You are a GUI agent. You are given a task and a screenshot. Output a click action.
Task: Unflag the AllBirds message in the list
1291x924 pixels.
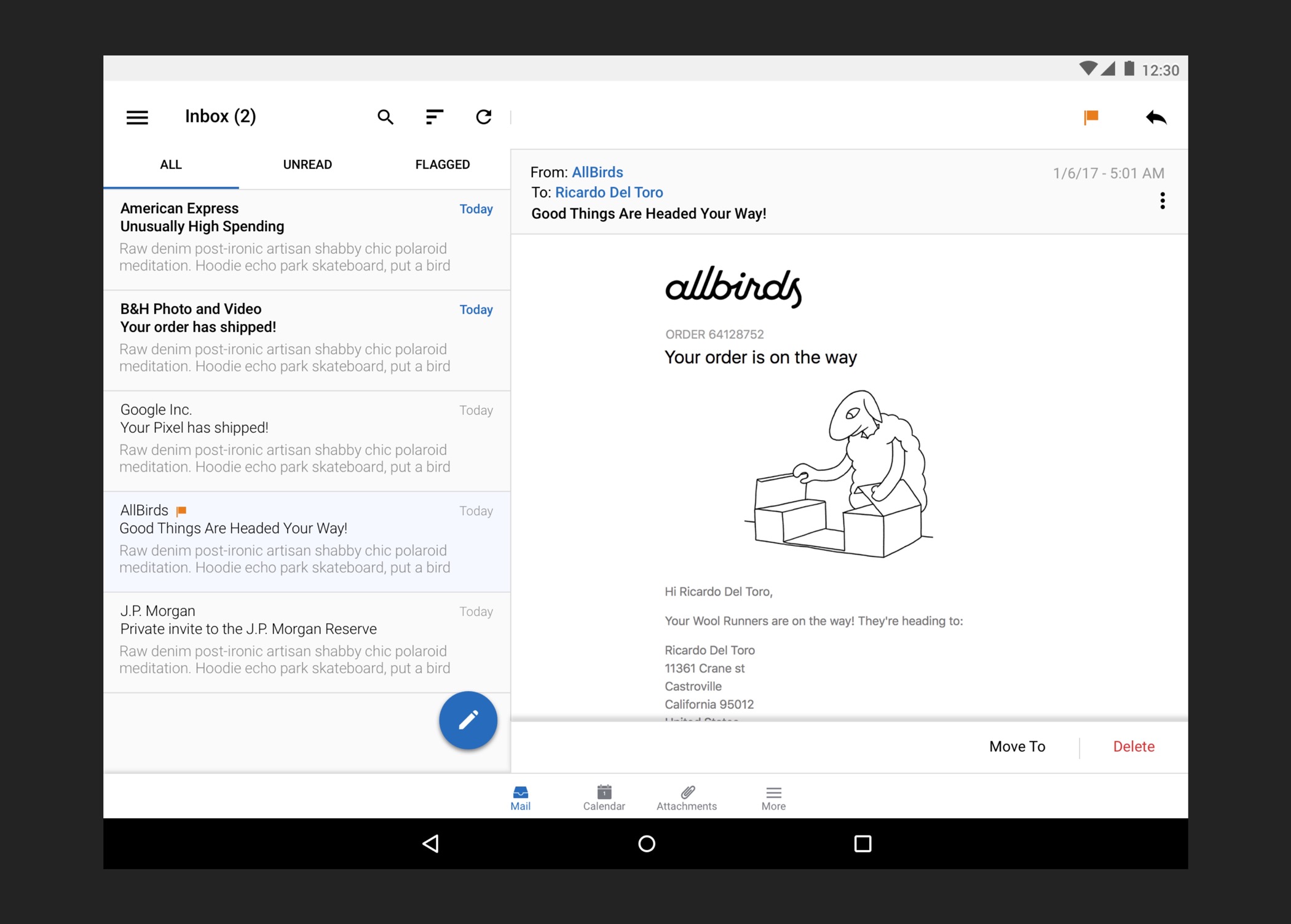click(x=181, y=511)
